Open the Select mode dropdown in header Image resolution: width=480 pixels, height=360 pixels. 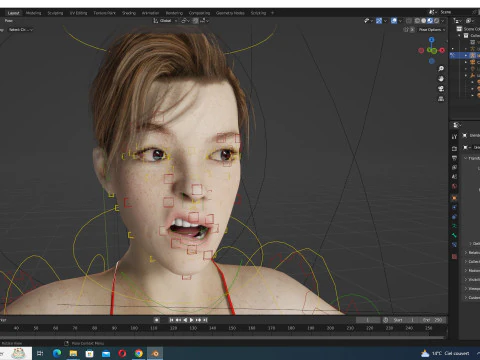tap(21, 30)
